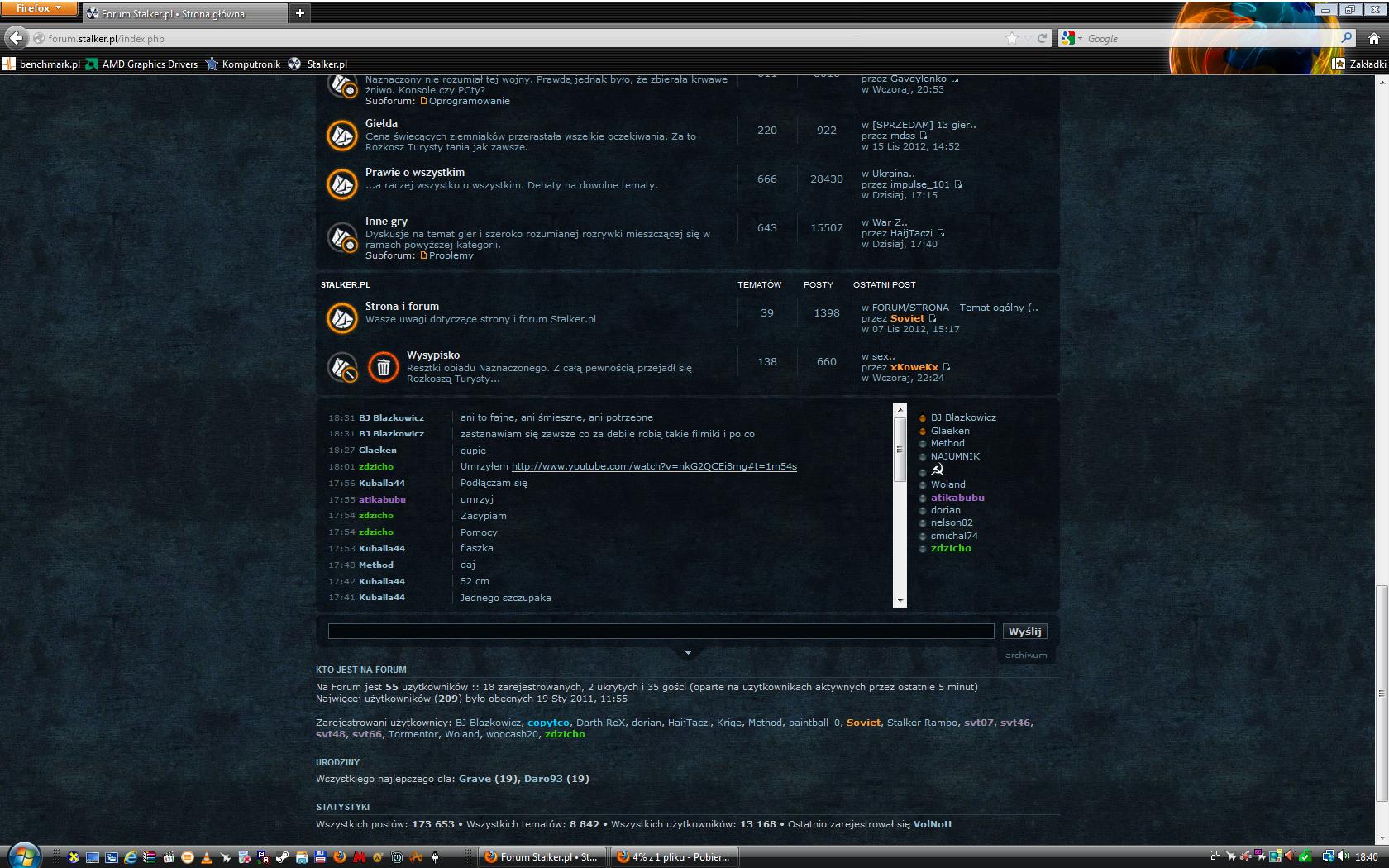This screenshot has height=868, width=1389.
Task: Open the Wysypisko forum link
Action: point(433,355)
